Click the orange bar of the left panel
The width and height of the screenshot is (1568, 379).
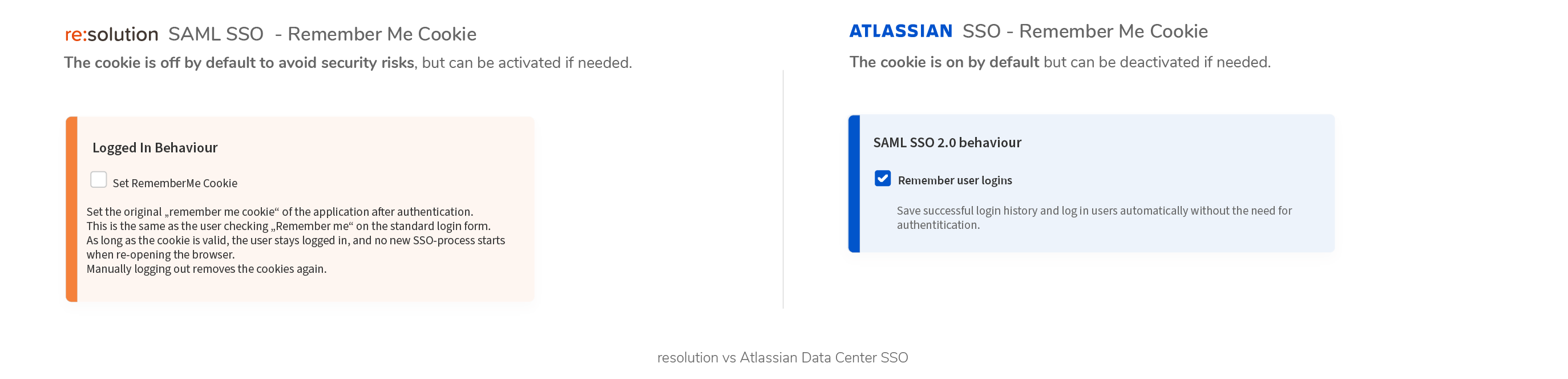[x=72, y=209]
